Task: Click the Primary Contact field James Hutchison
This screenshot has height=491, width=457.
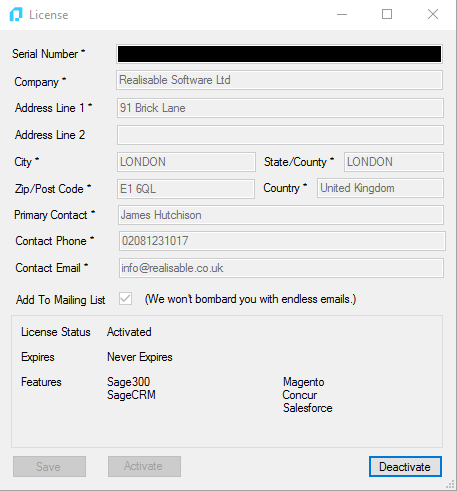Action: [x=281, y=215]
